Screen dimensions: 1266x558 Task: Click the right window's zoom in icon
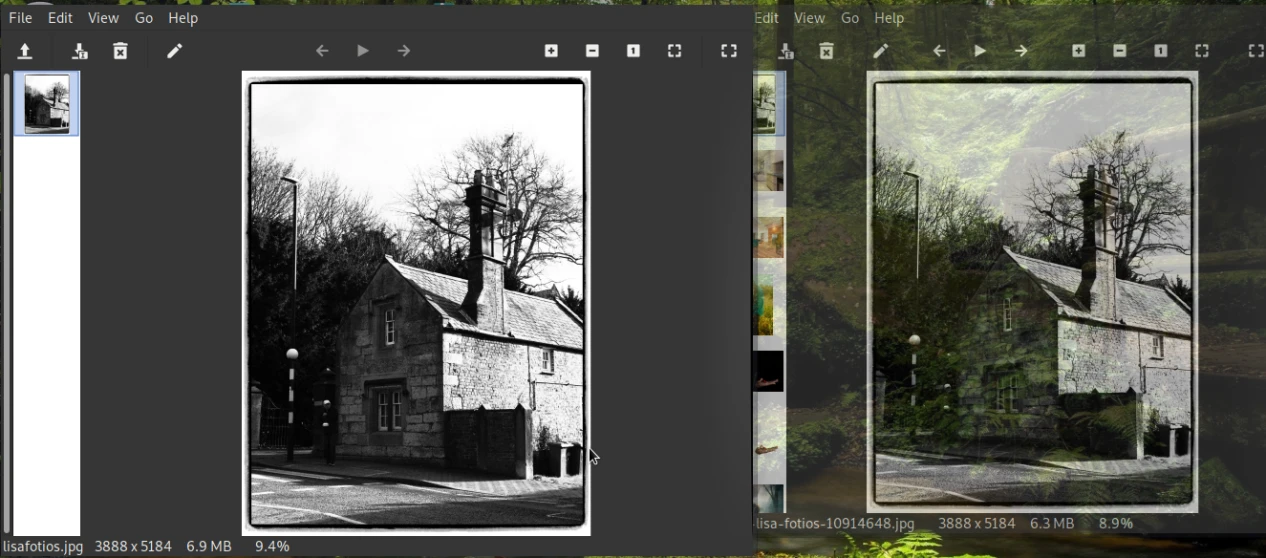(1078, 51)
